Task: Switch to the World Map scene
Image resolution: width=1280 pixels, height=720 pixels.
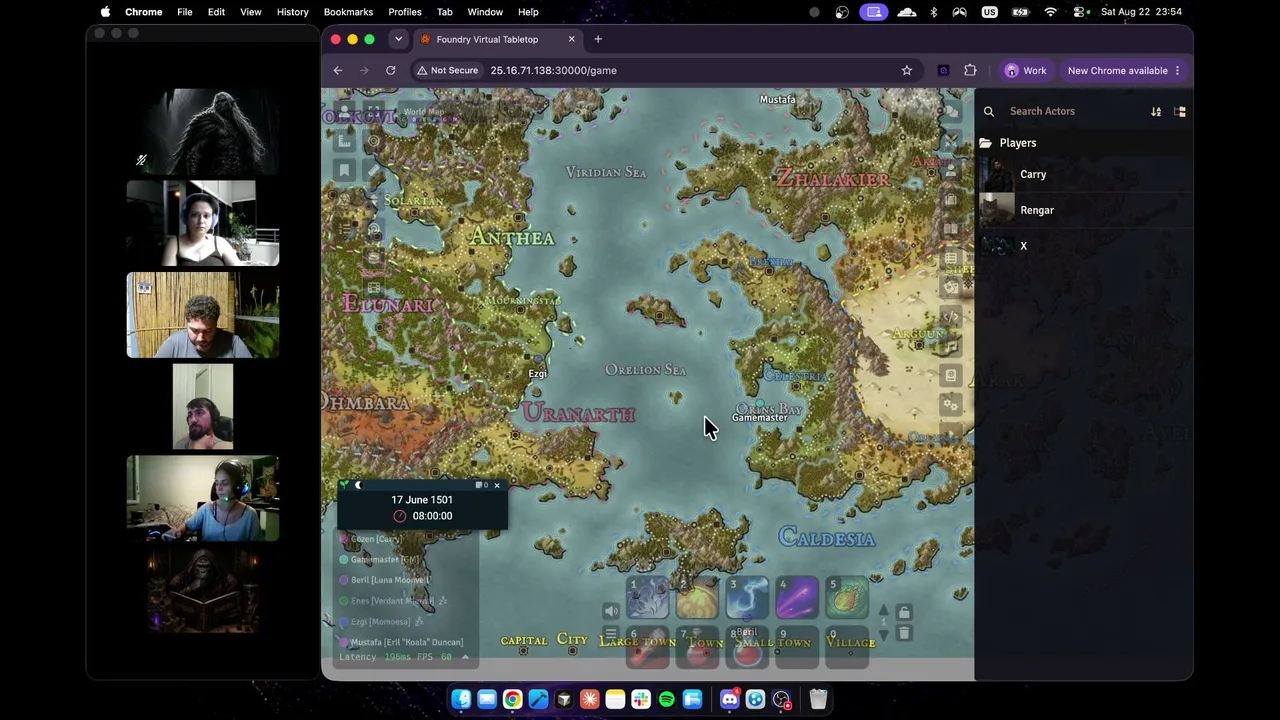Action: (x=424, y=112)
